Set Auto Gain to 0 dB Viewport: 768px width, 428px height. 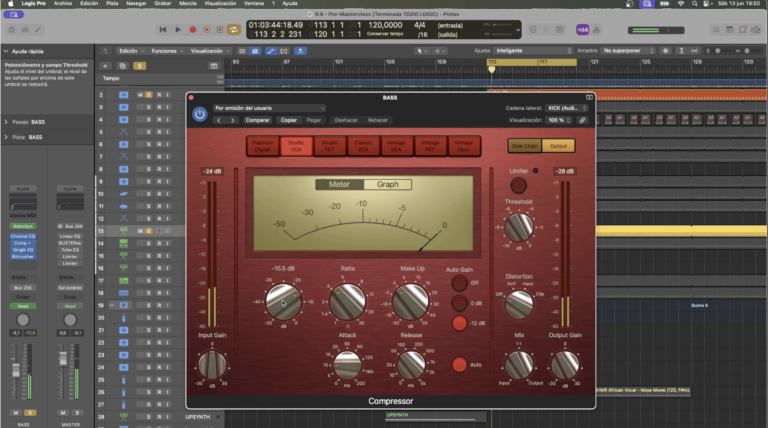(459, 303)
